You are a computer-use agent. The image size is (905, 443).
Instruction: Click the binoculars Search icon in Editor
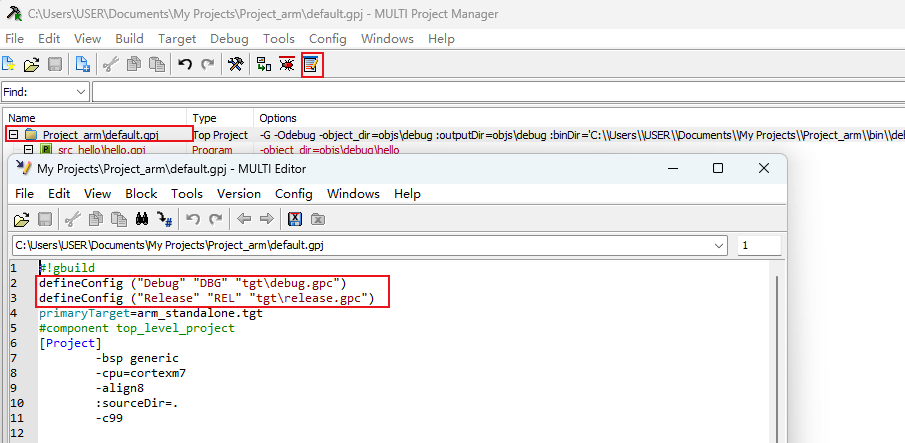142,219
